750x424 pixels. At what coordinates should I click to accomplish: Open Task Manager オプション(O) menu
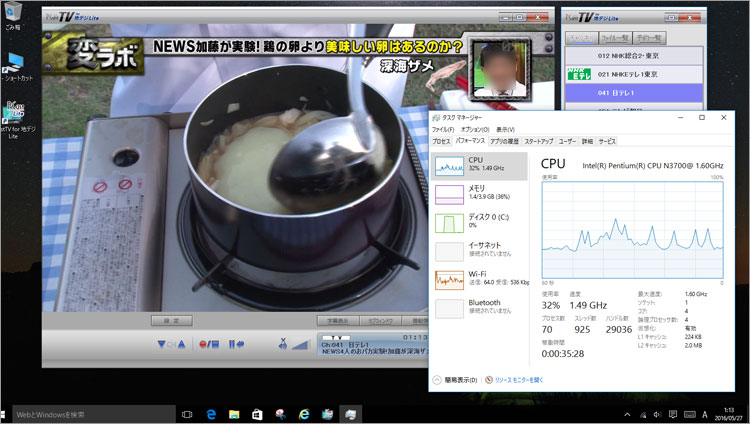pyautogui.click(x=475, y=130)
